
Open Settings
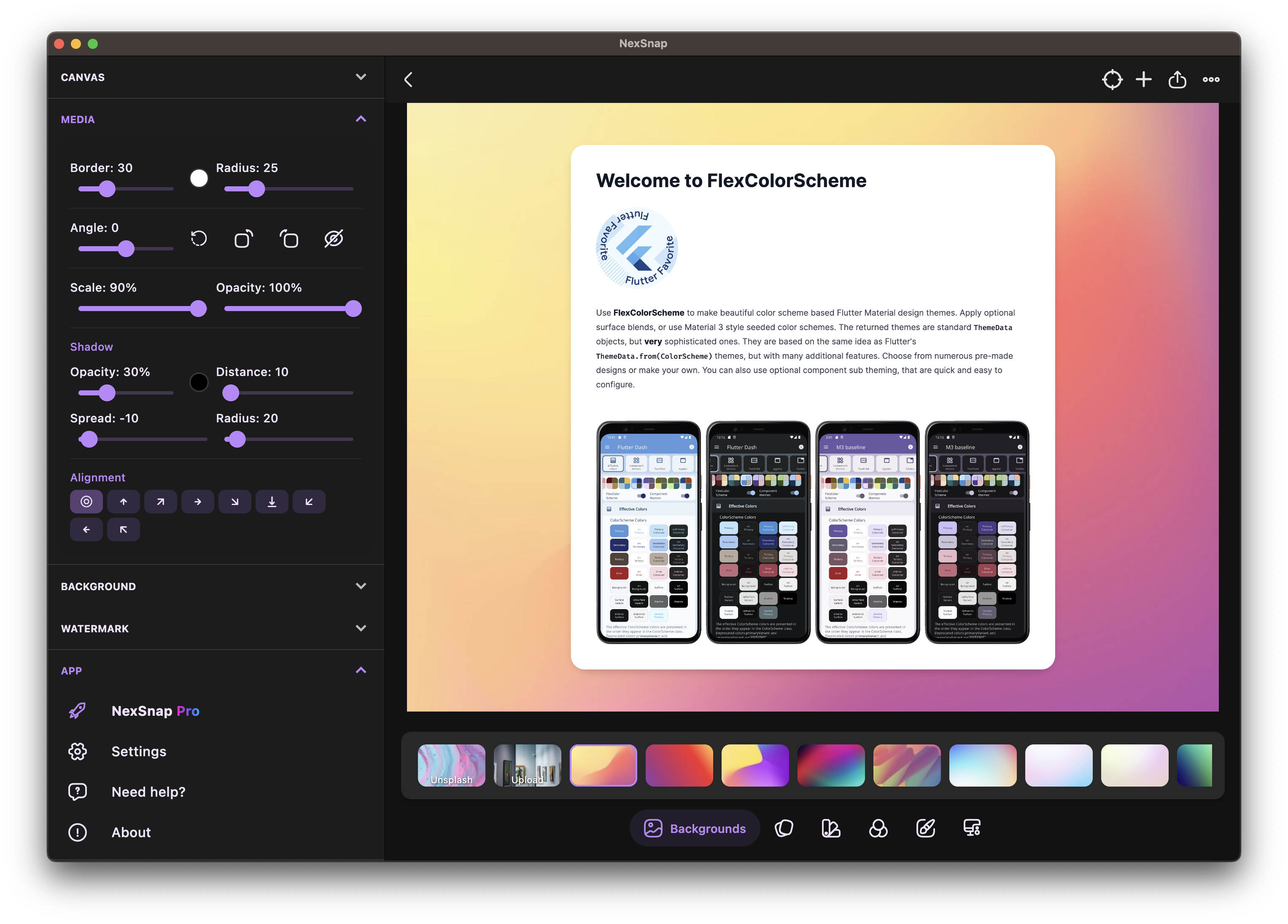(x=139, y=752)
